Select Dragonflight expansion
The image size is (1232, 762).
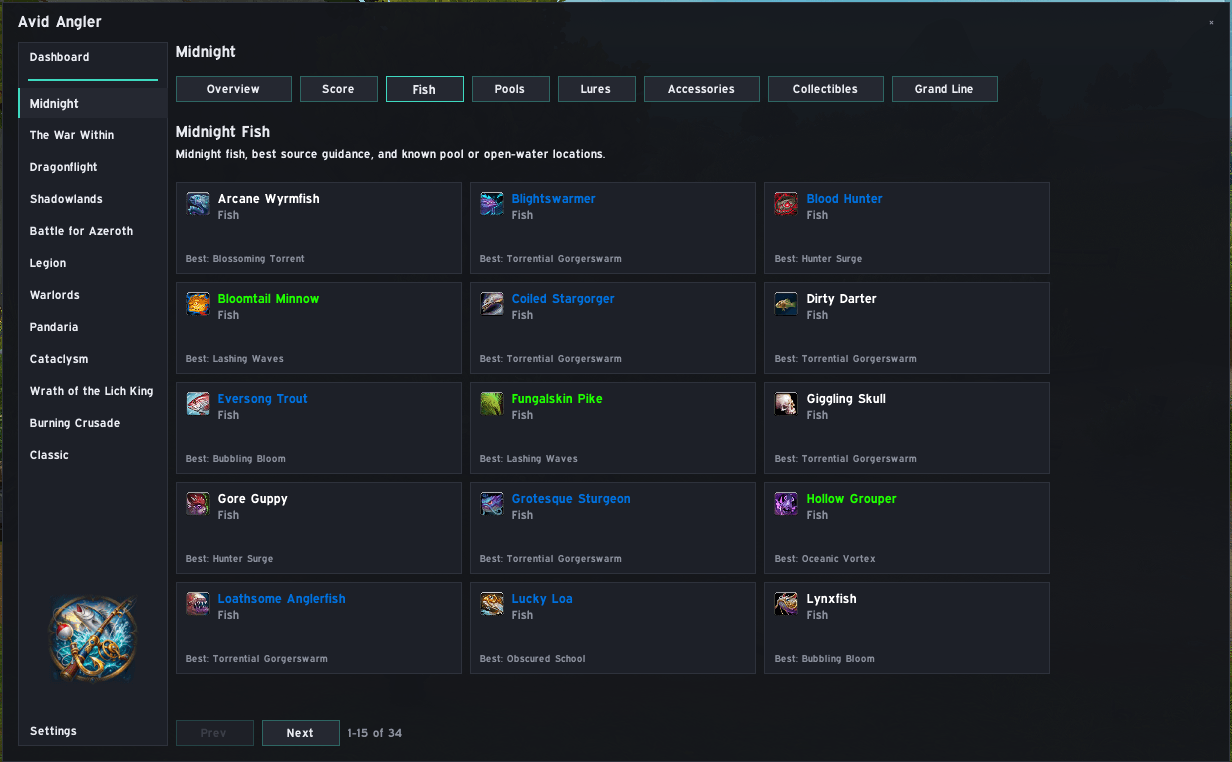pos(93,167)
